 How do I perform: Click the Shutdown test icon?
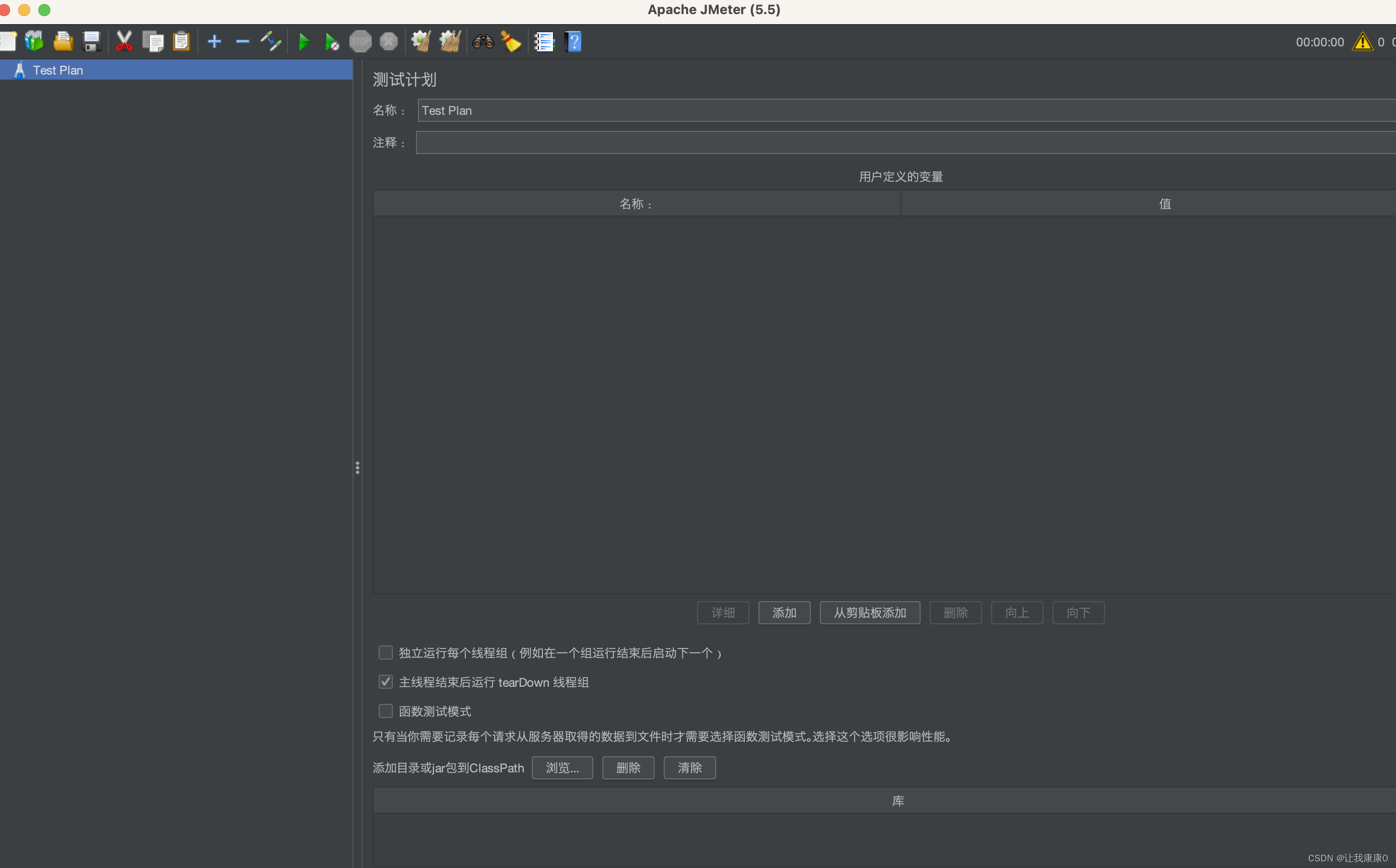389,41
